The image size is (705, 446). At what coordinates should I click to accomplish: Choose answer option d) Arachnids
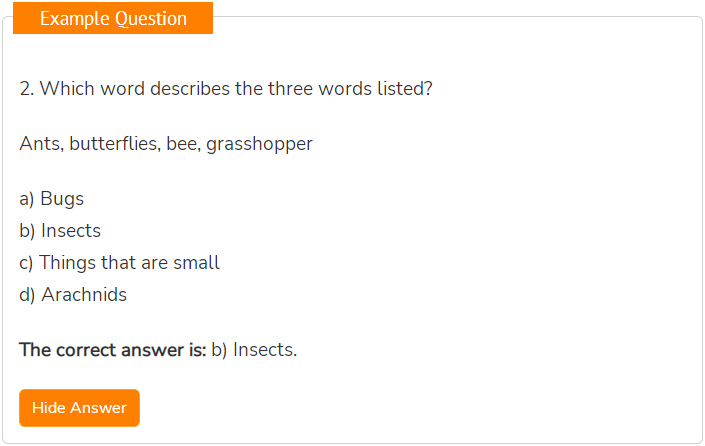[x=73, y=294]
